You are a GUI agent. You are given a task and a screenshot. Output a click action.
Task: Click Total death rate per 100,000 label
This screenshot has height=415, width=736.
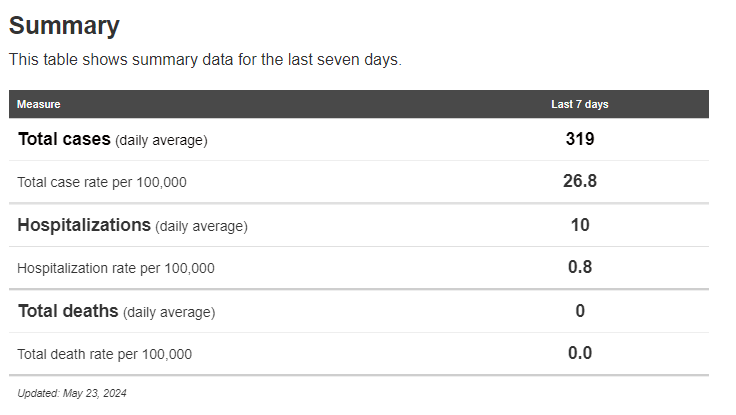105,354
